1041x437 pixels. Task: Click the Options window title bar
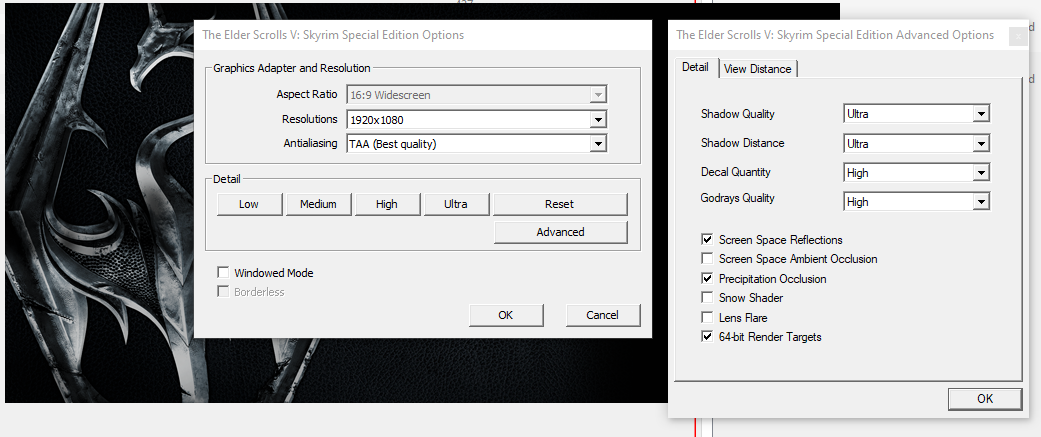423,35
